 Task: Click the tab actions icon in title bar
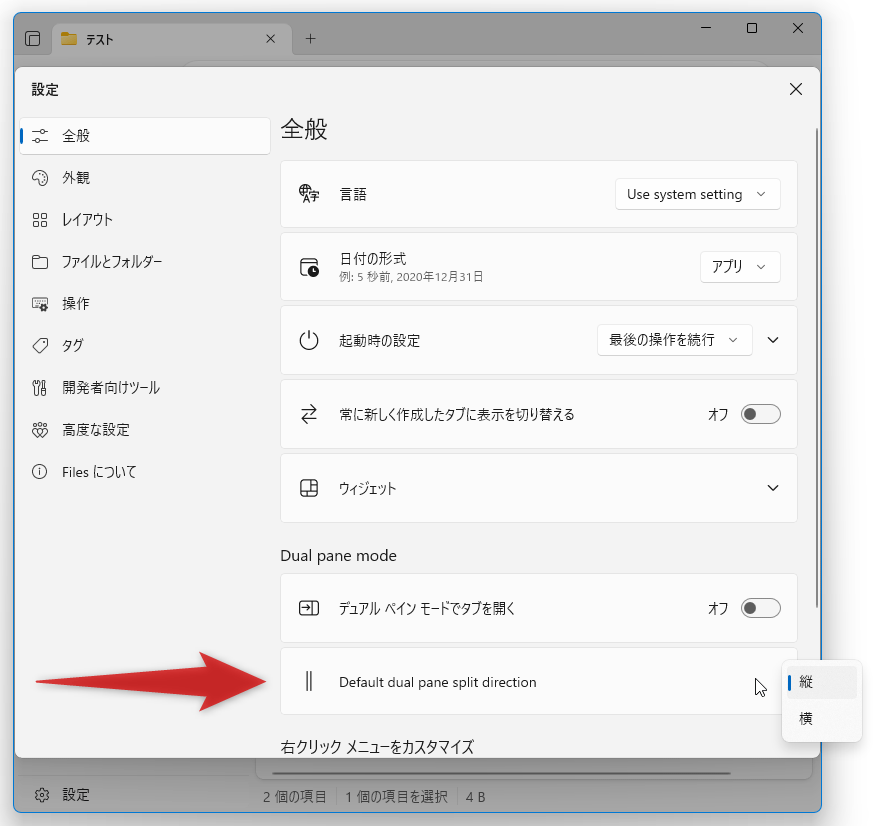(x=33, y=38)
